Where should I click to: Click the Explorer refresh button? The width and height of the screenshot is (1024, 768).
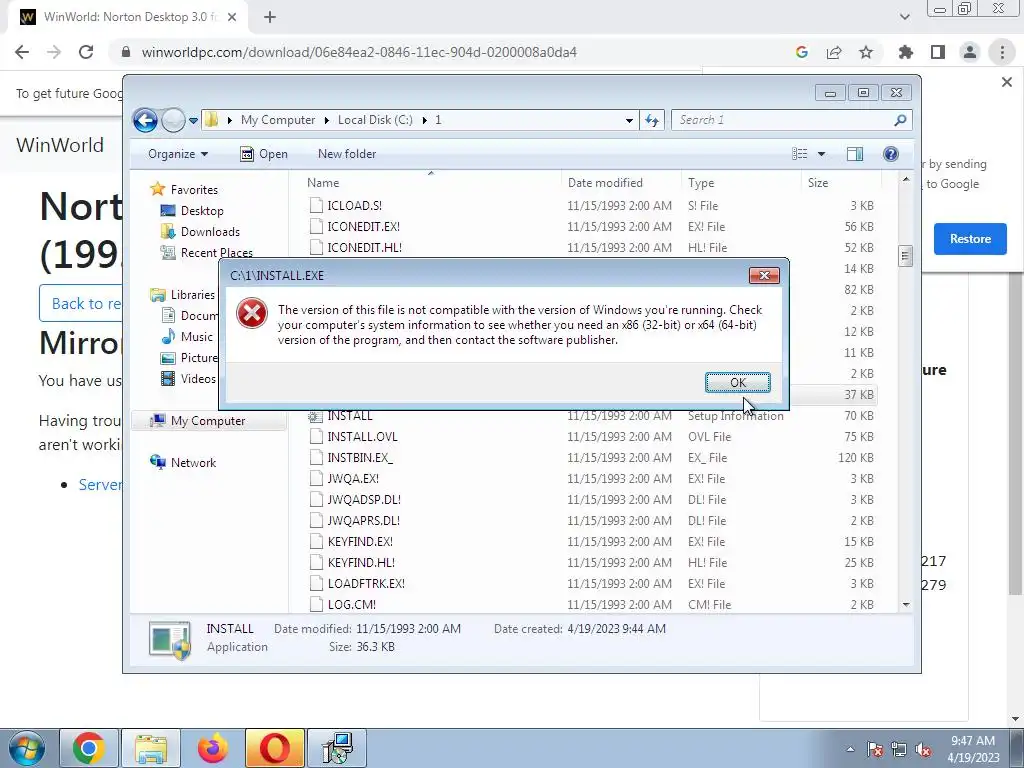[x=652, y=120]
